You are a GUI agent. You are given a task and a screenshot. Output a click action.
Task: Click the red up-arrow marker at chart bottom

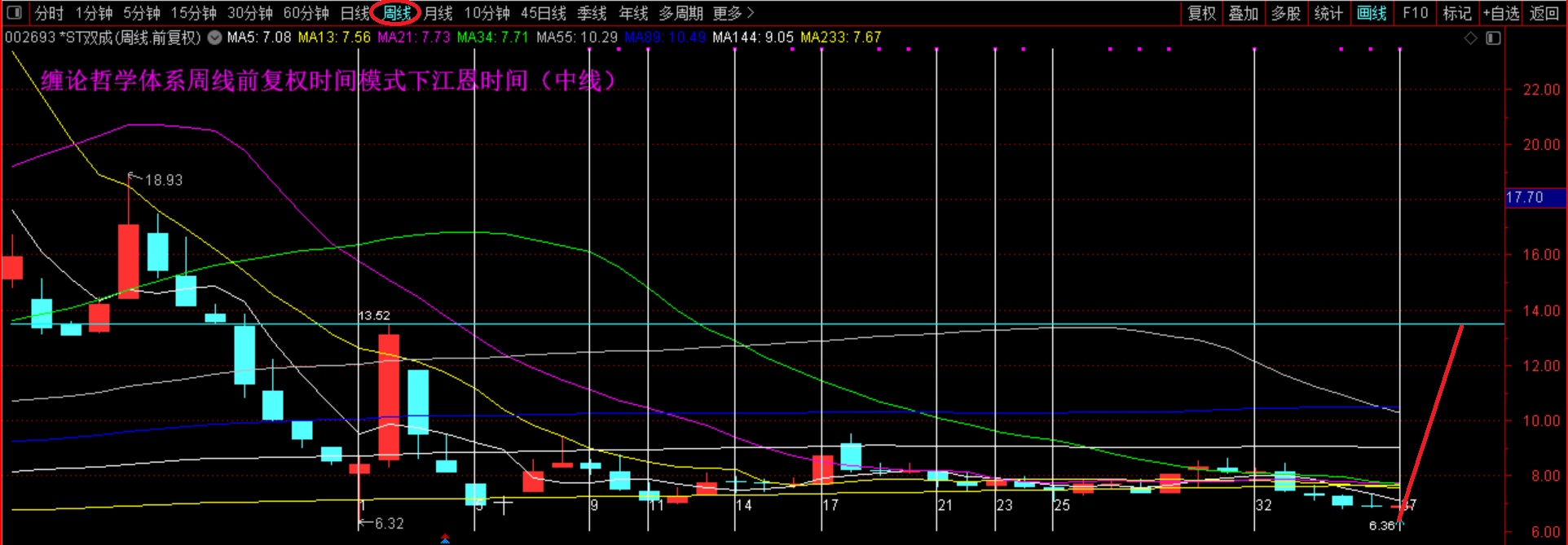pos(445,538)
